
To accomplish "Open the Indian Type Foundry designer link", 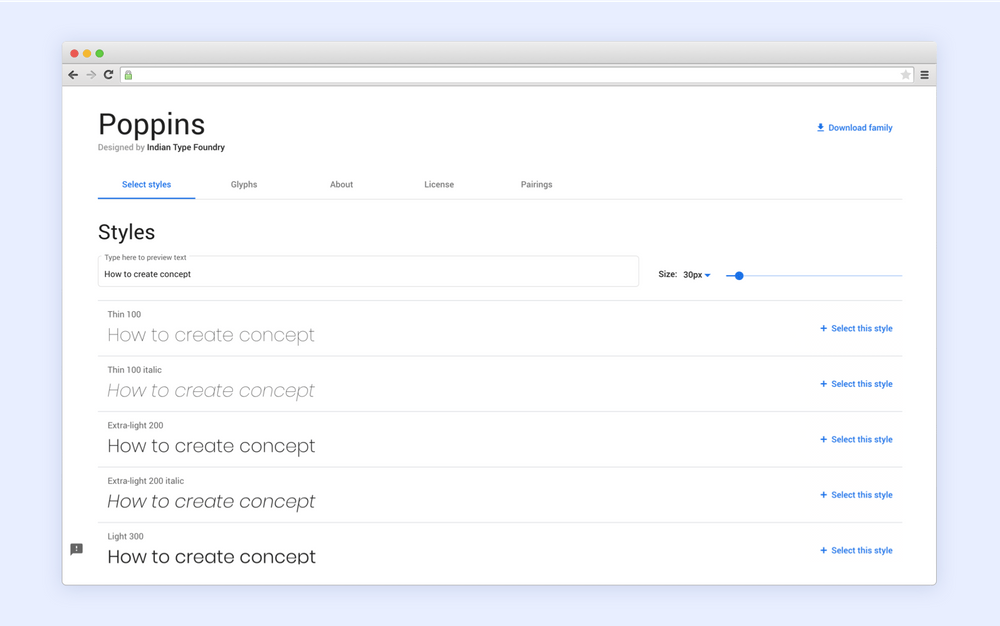I will pyautogui.click(x=186, y=147).
